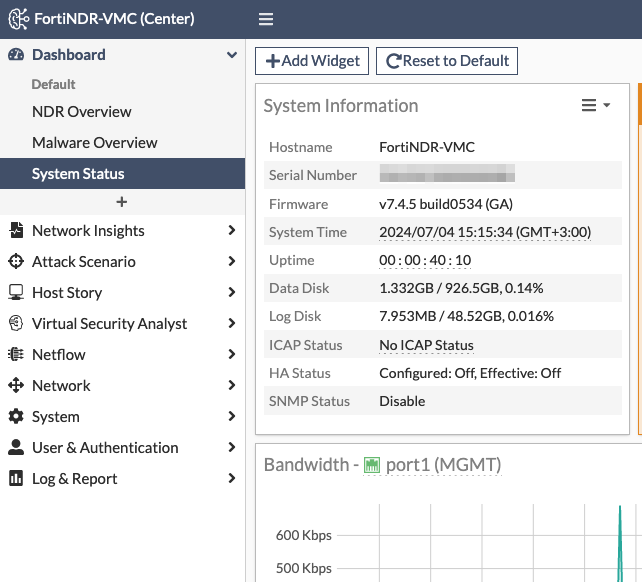Click the Reset to Default button
The height and width of the screenshot is (582, 642).
tap(447, 61)
